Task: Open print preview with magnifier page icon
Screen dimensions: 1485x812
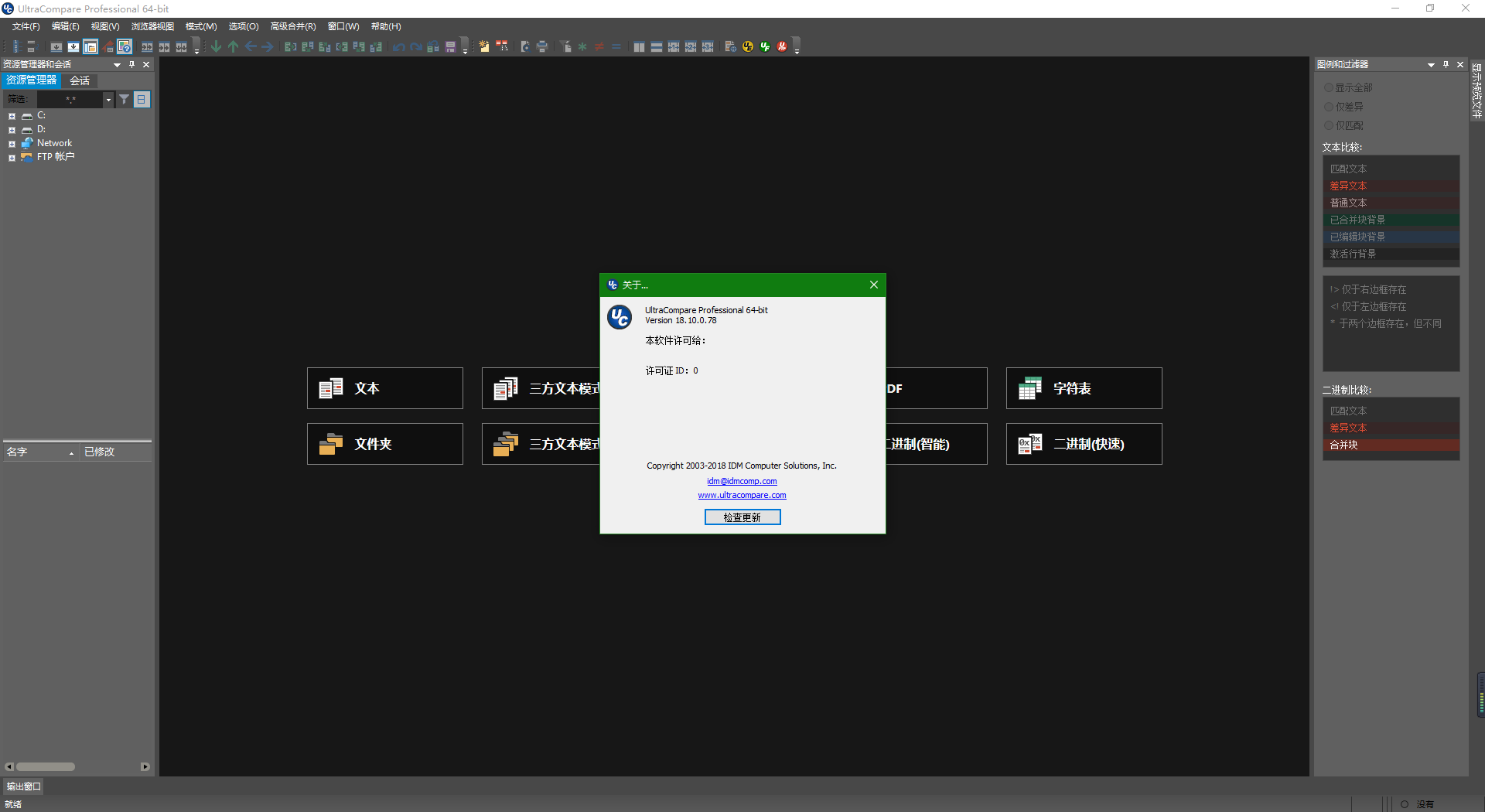Action: (525, 46)
